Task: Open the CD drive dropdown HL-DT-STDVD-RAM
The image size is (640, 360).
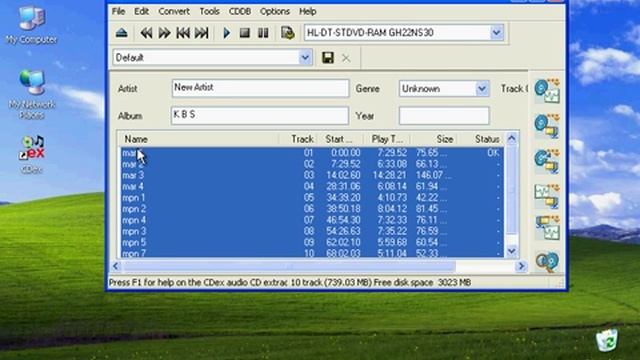Action: click(x=496, y=33)
